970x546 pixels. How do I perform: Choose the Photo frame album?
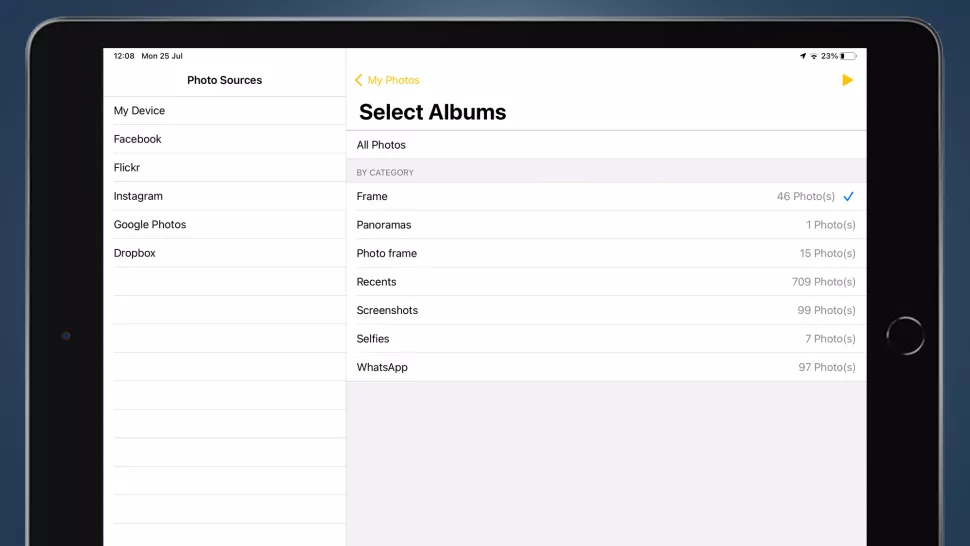[x=606, y=253]
